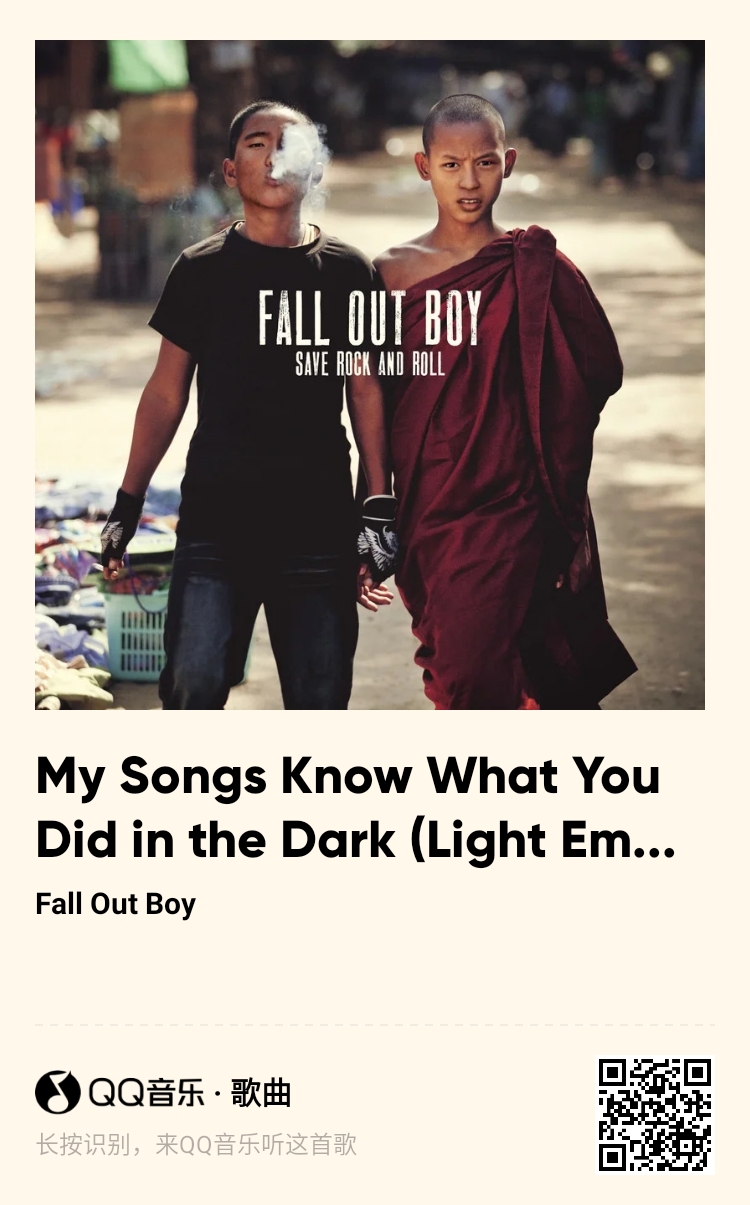The image size is (750, 1205).
Task: Click the QQ Music logo icon
Action: click(x=57, y=1092)
